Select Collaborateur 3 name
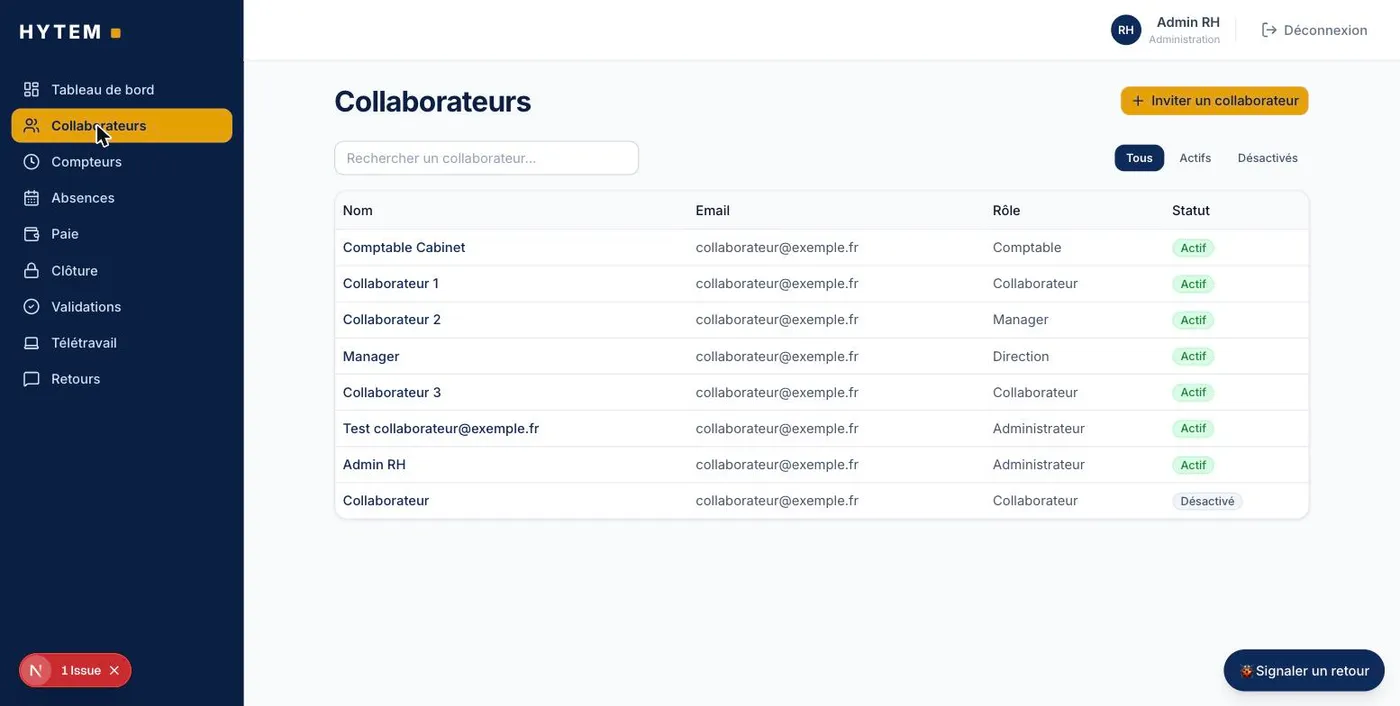Screen dimensions: 1400x706 [x=392, y=392]
